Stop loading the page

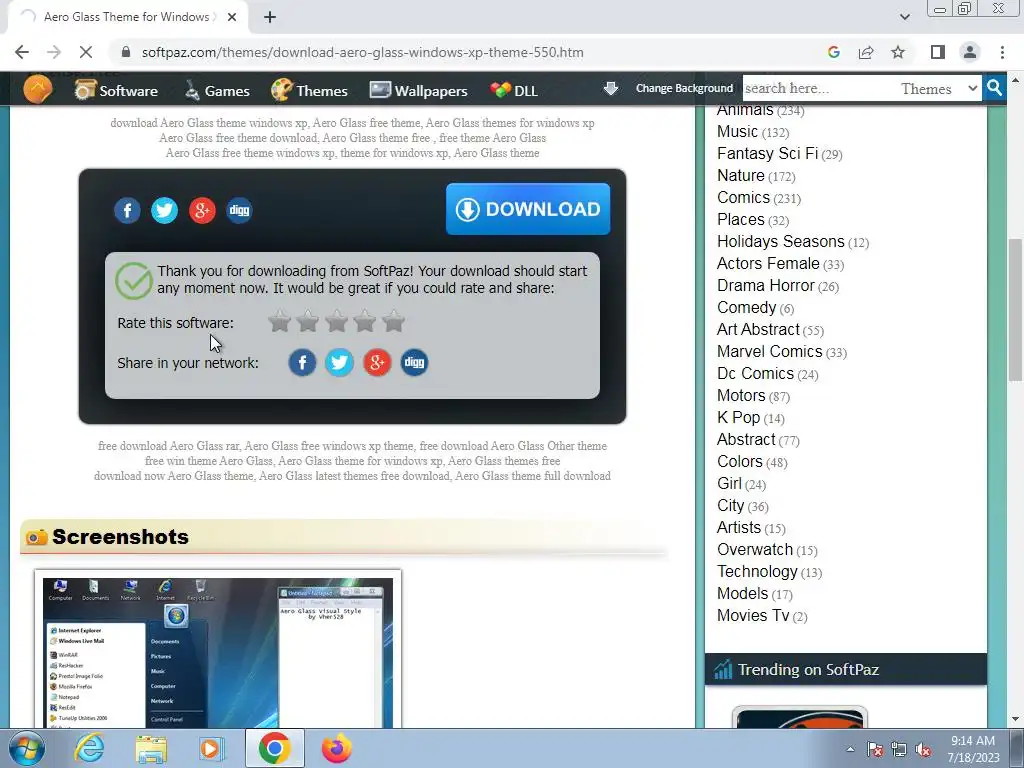(x=86, y=52)
